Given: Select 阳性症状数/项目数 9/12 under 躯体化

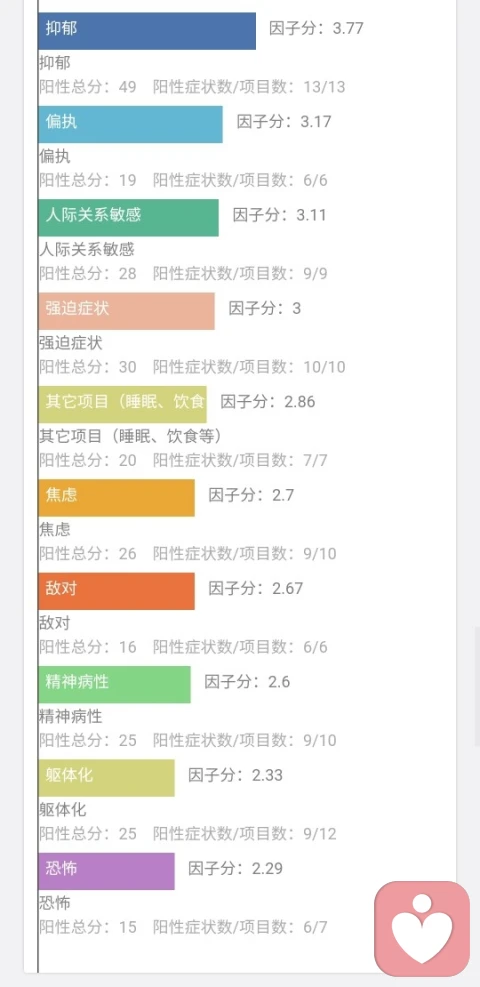Looking at the screenshot, I should [245, 834].
